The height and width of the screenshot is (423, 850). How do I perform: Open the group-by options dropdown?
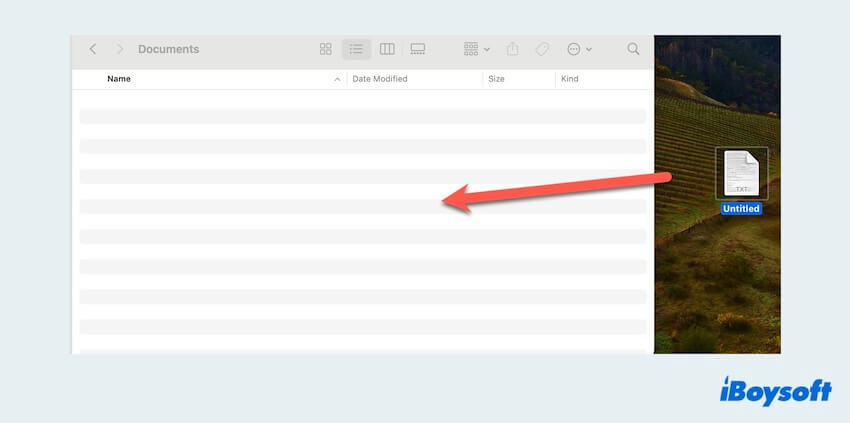pos(476,49)
